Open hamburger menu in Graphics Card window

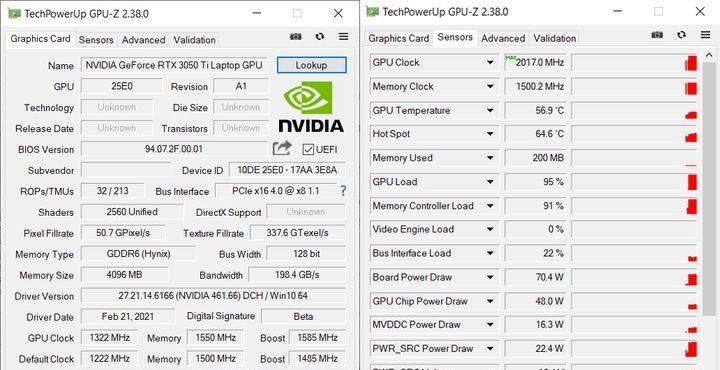tap(343, 36)
